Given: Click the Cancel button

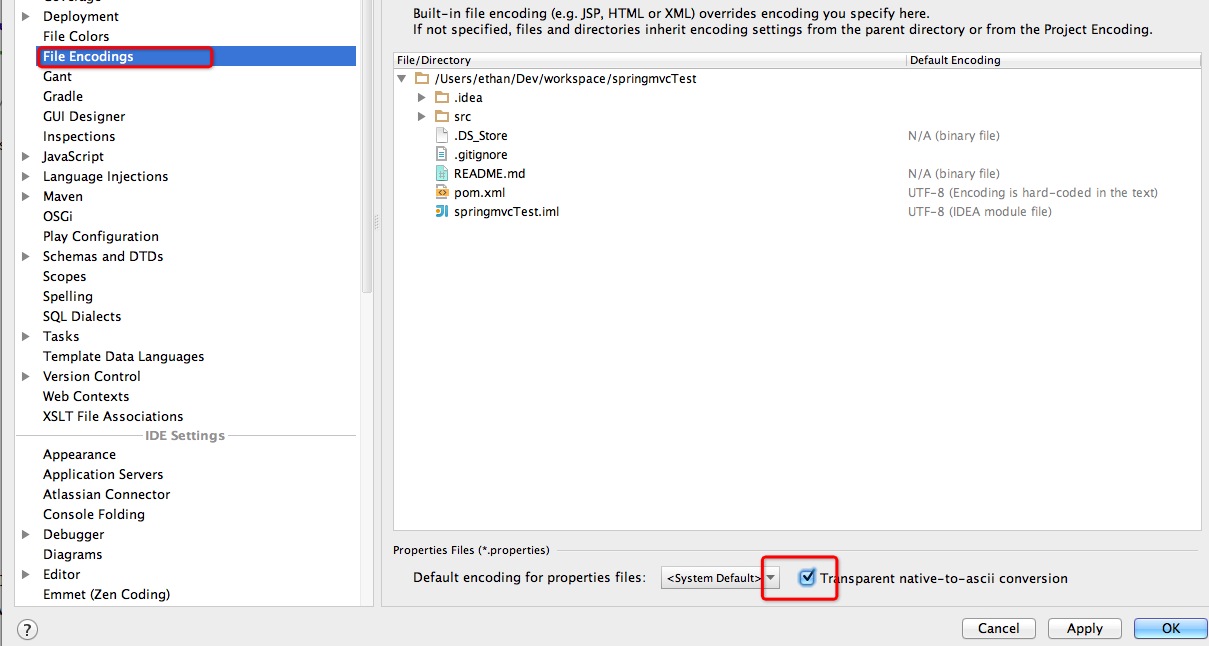Looking at the screenshot, I should point(999,628).
